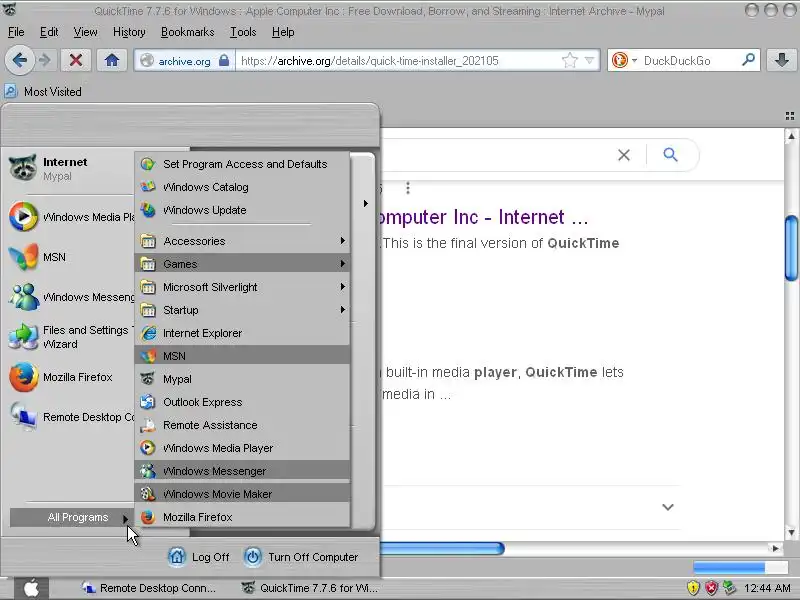The width and height of the screenshot is (800, 600).
Task: Open the History menu
Action: 129,32
